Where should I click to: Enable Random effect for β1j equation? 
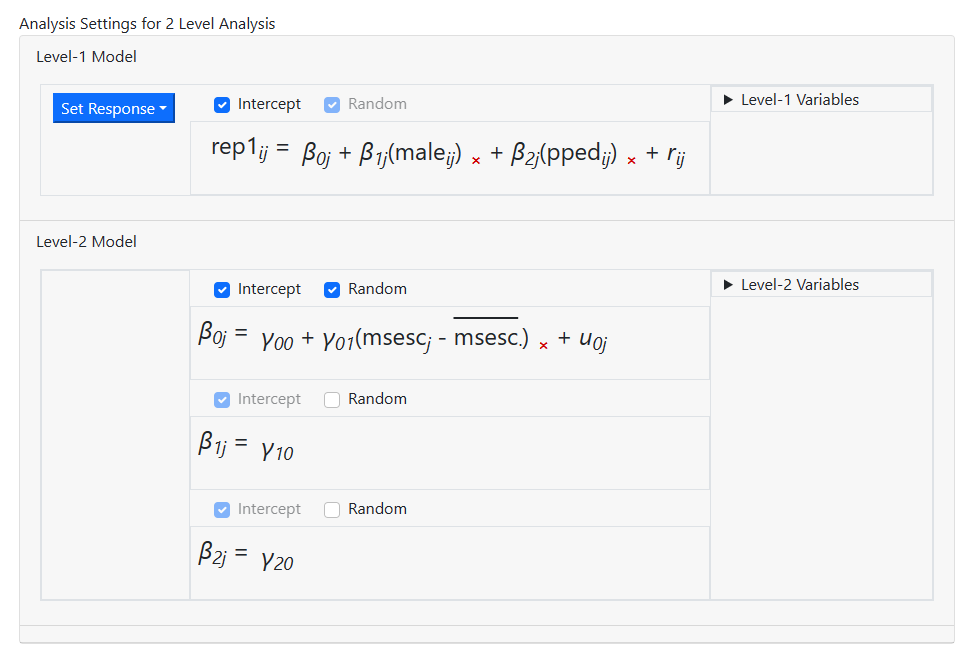tap(332, 399)
